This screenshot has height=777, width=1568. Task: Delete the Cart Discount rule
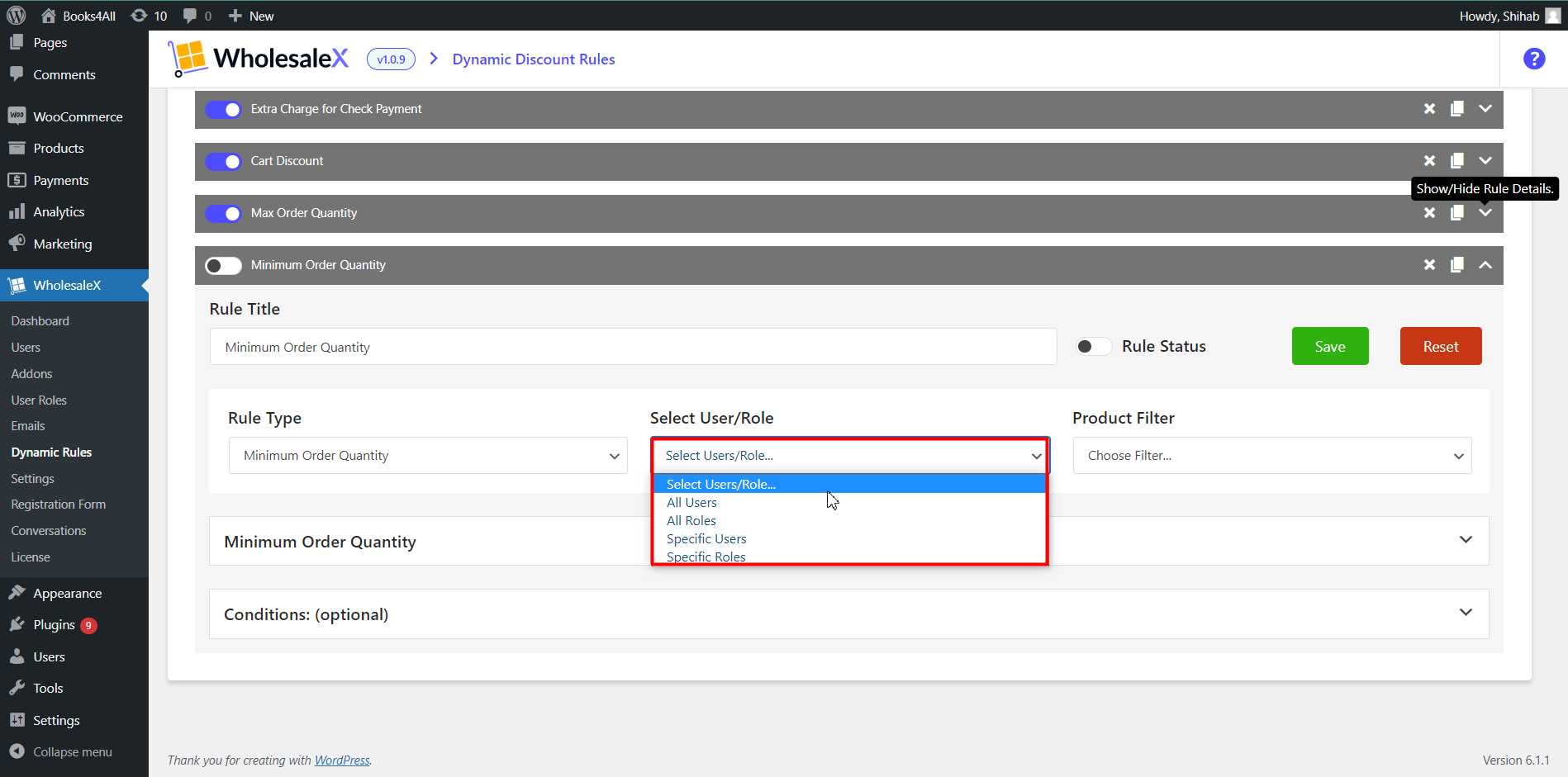(1429, 161)
